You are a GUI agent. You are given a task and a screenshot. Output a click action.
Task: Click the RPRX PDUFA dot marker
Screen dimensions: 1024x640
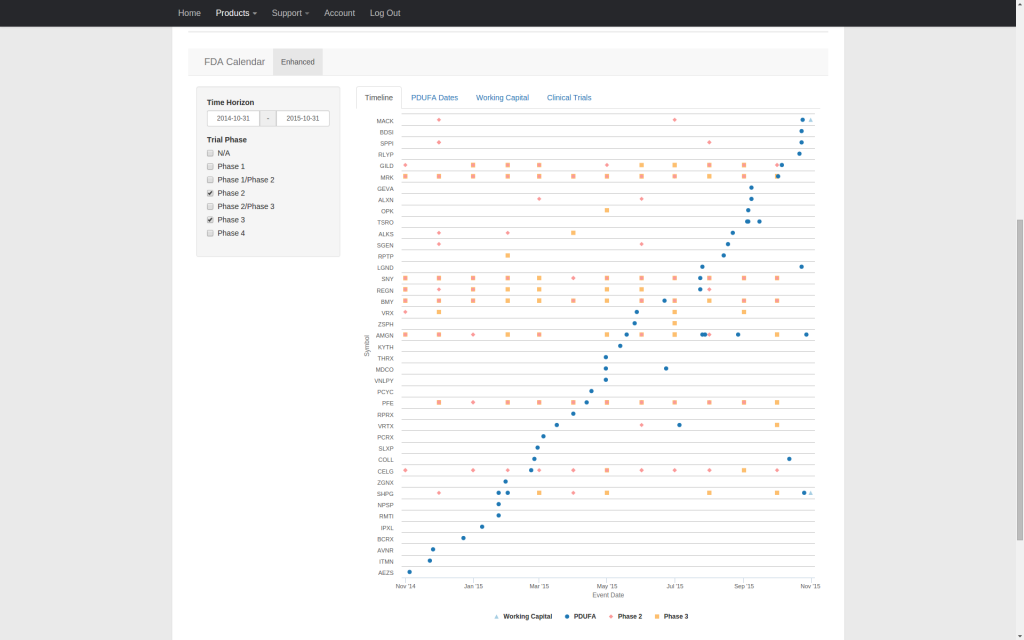[573, 413]
